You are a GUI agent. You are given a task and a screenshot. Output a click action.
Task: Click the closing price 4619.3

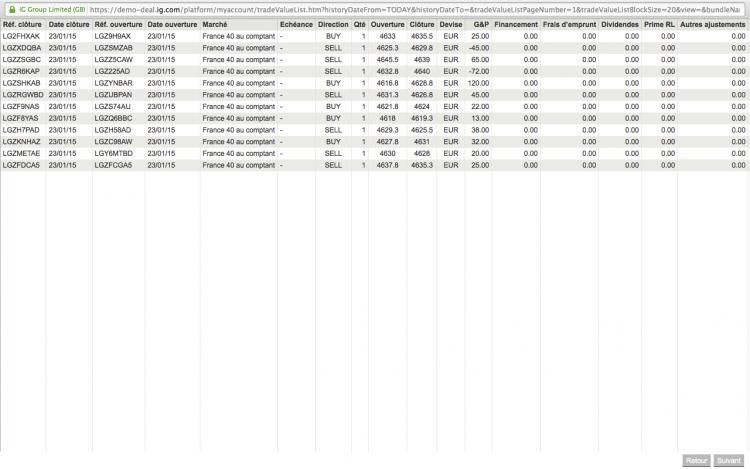point(421,118)
